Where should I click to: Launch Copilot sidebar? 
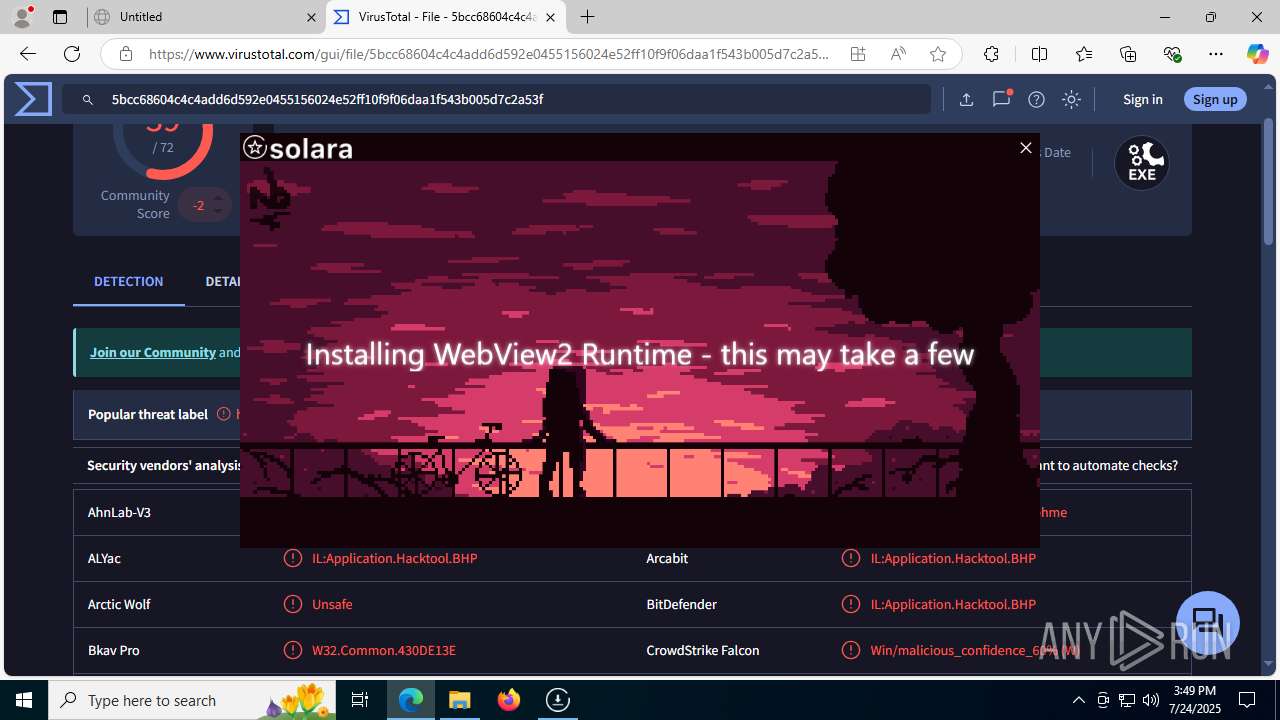[1257, 54]
